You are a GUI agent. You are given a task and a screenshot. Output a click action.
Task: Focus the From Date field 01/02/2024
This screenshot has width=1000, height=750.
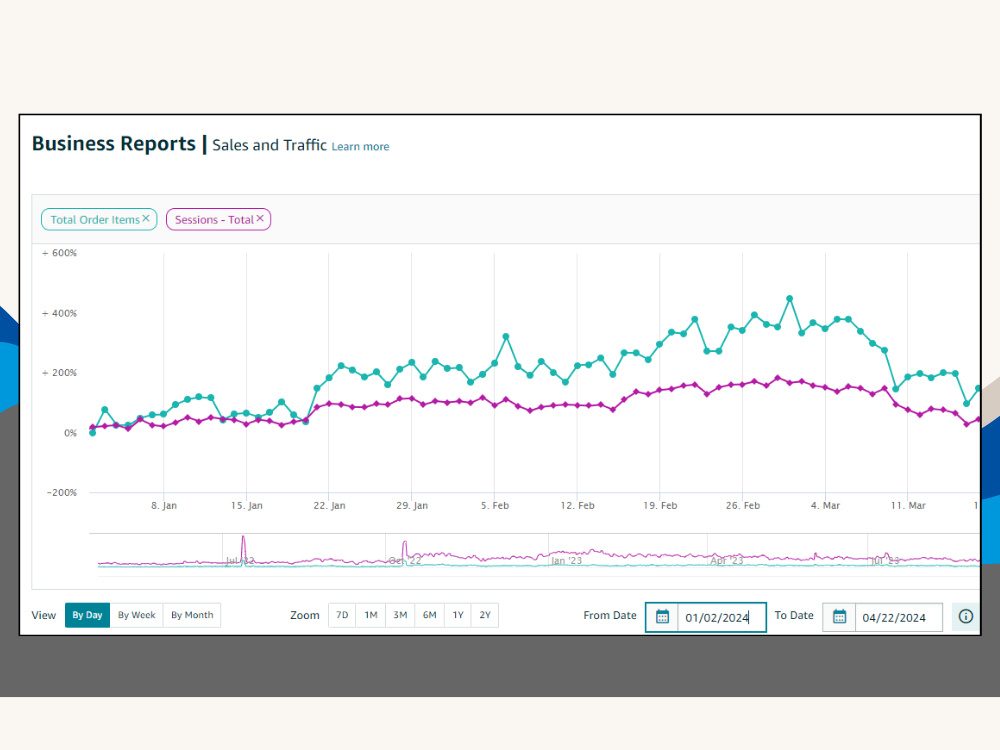pyautogui.click(x=721, y=617)
